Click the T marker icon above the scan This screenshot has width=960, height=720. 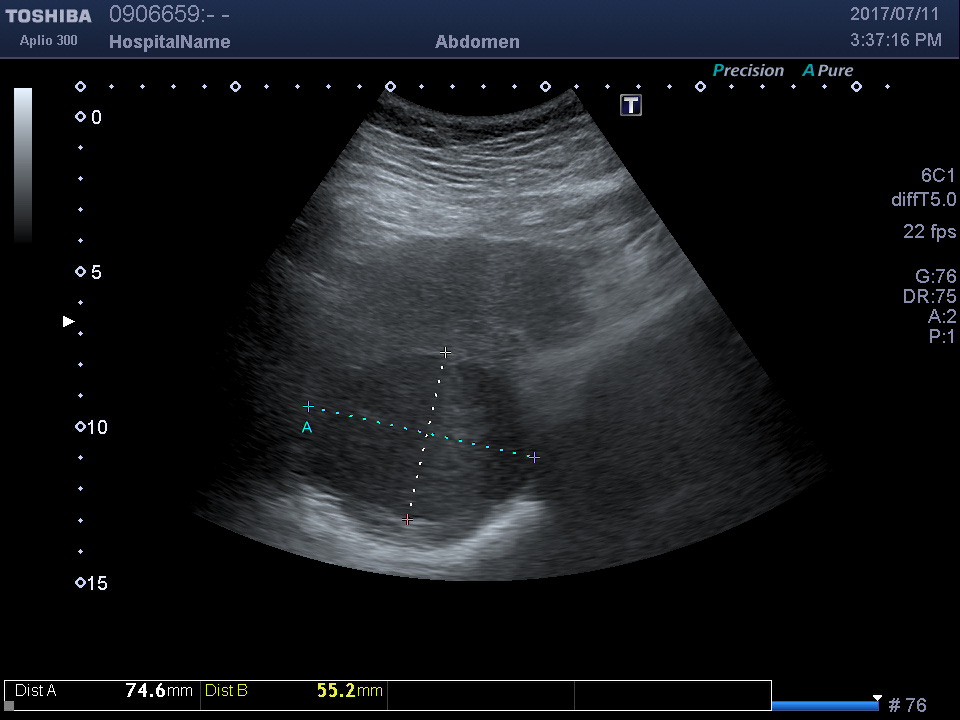[x=631, y=105]
